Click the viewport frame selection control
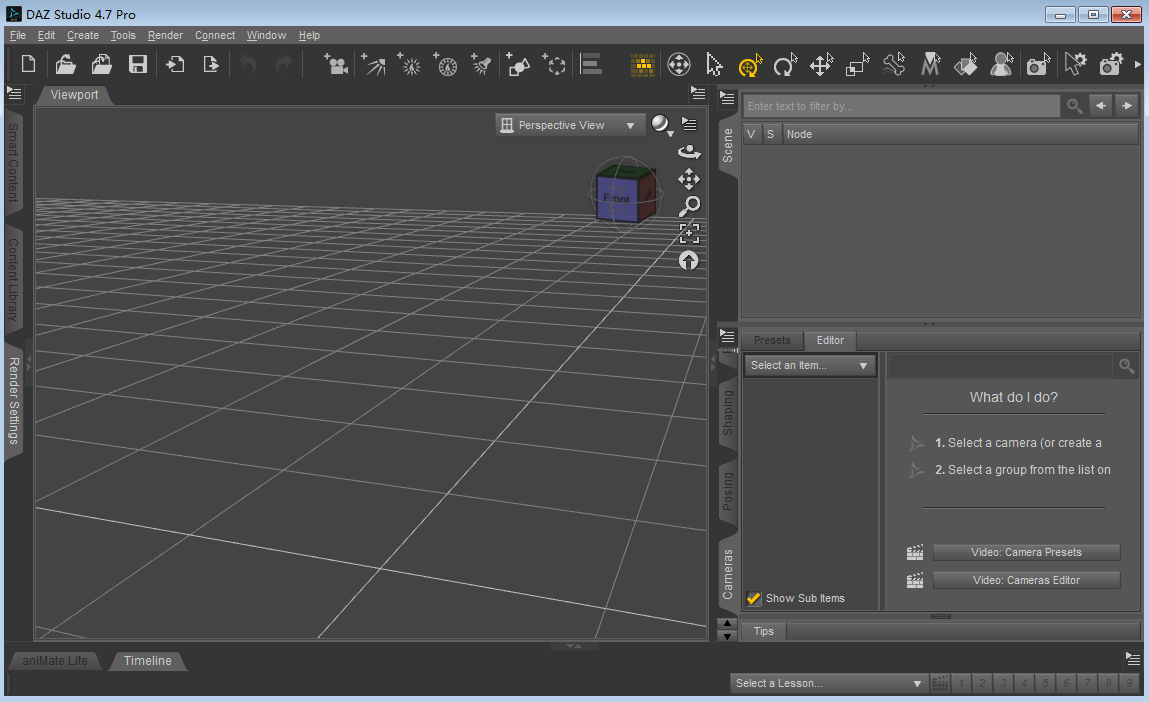The image size is (1149, 702). [x=689, y=233]
